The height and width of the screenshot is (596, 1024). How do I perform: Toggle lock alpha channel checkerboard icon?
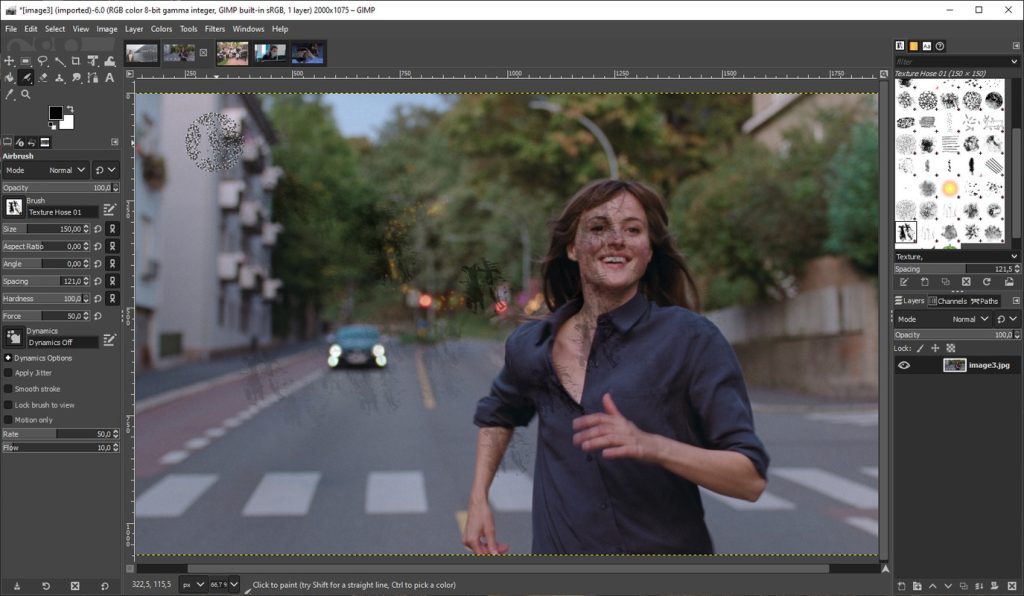(951, 349)
